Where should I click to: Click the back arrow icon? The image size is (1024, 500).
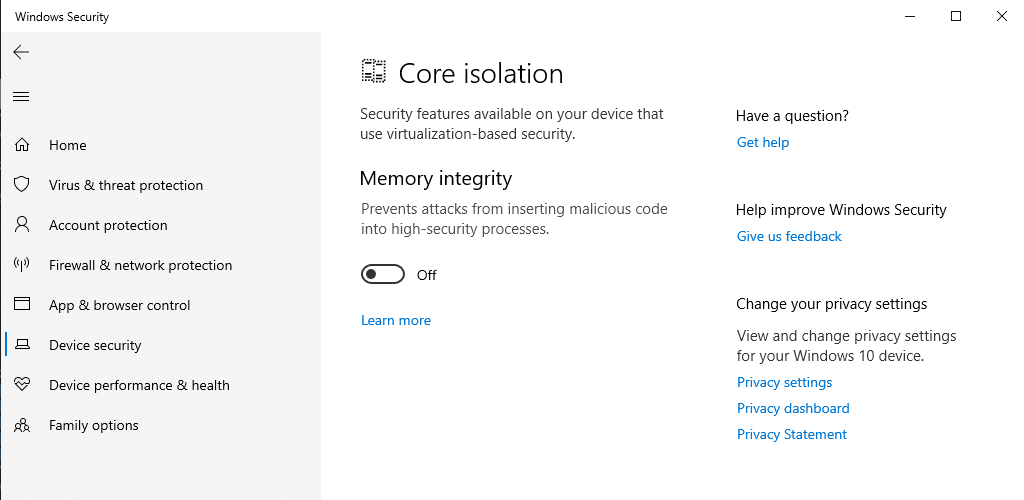pyautogui.click(x=21, y=52)
